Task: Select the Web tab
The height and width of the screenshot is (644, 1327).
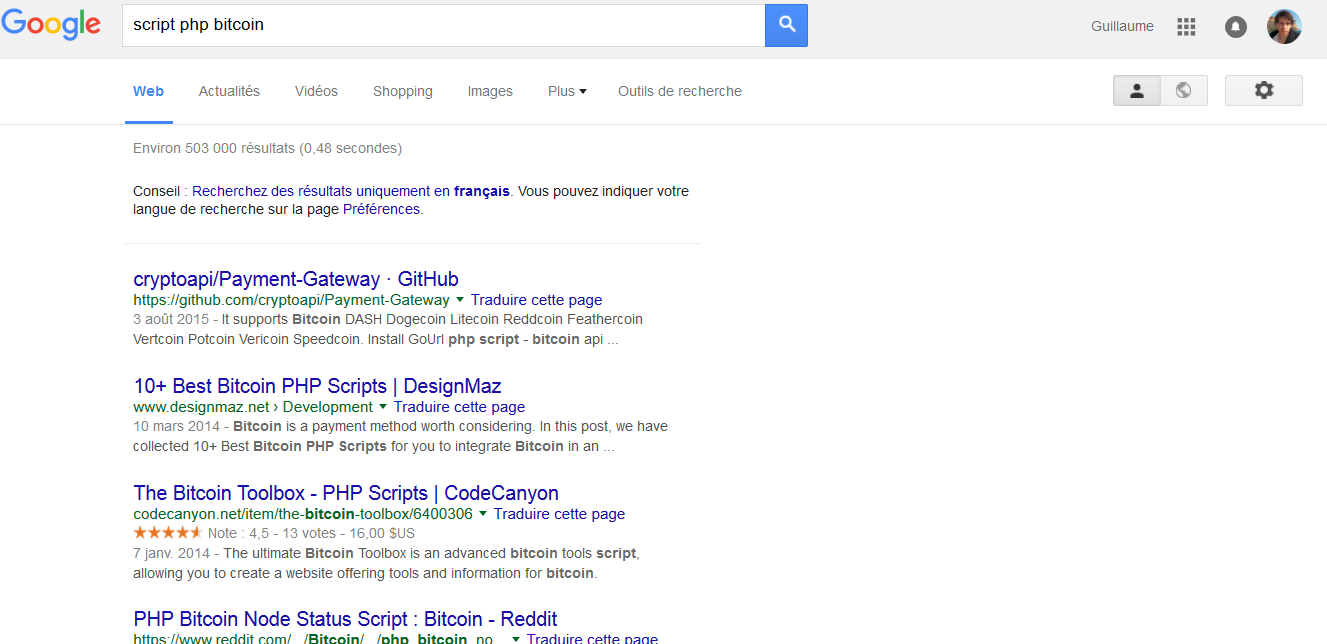Action: pos(148,91)
